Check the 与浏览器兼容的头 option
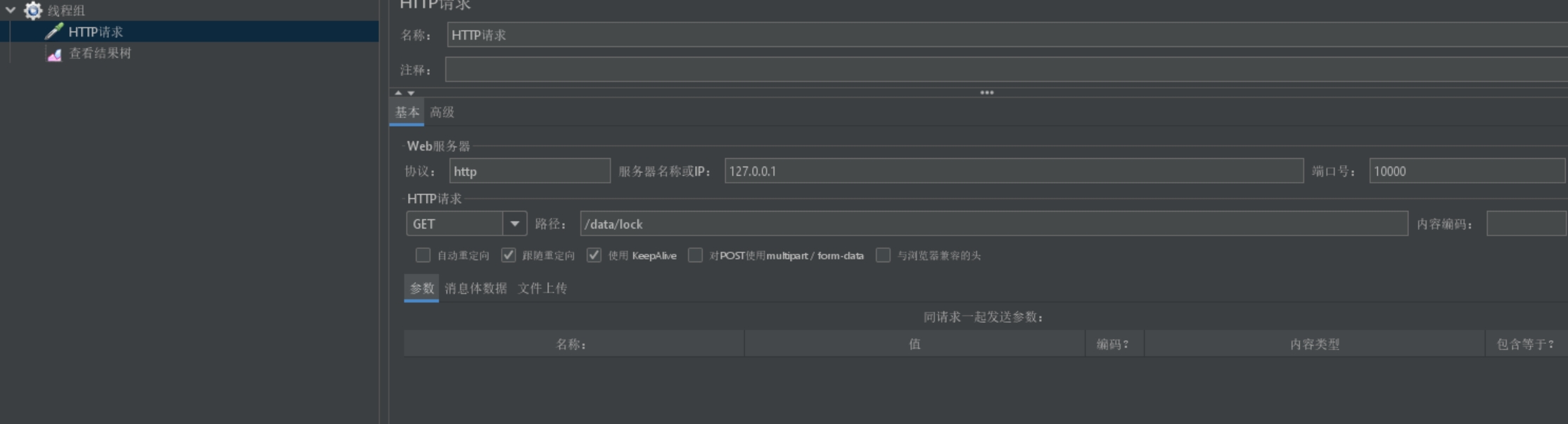 coord(883,255)
